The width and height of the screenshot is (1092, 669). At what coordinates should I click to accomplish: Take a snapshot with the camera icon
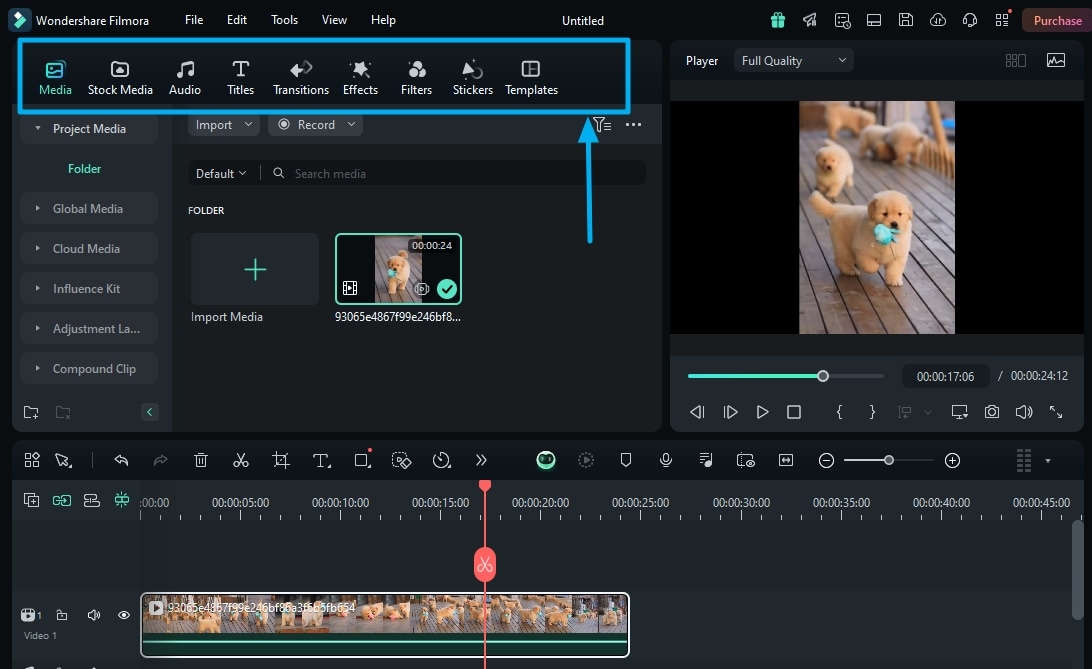(991, 412)
